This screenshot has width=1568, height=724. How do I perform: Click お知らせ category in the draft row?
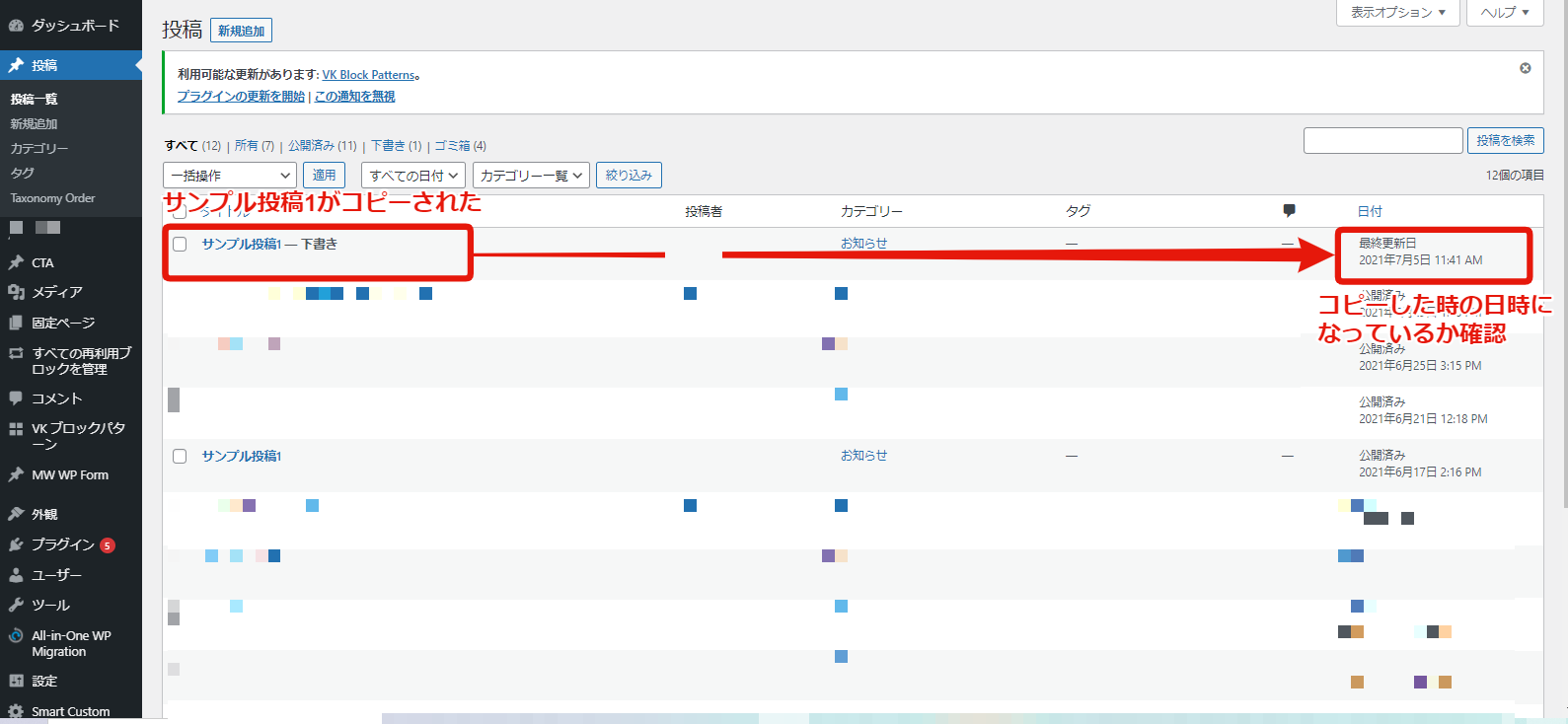[864, 243]
